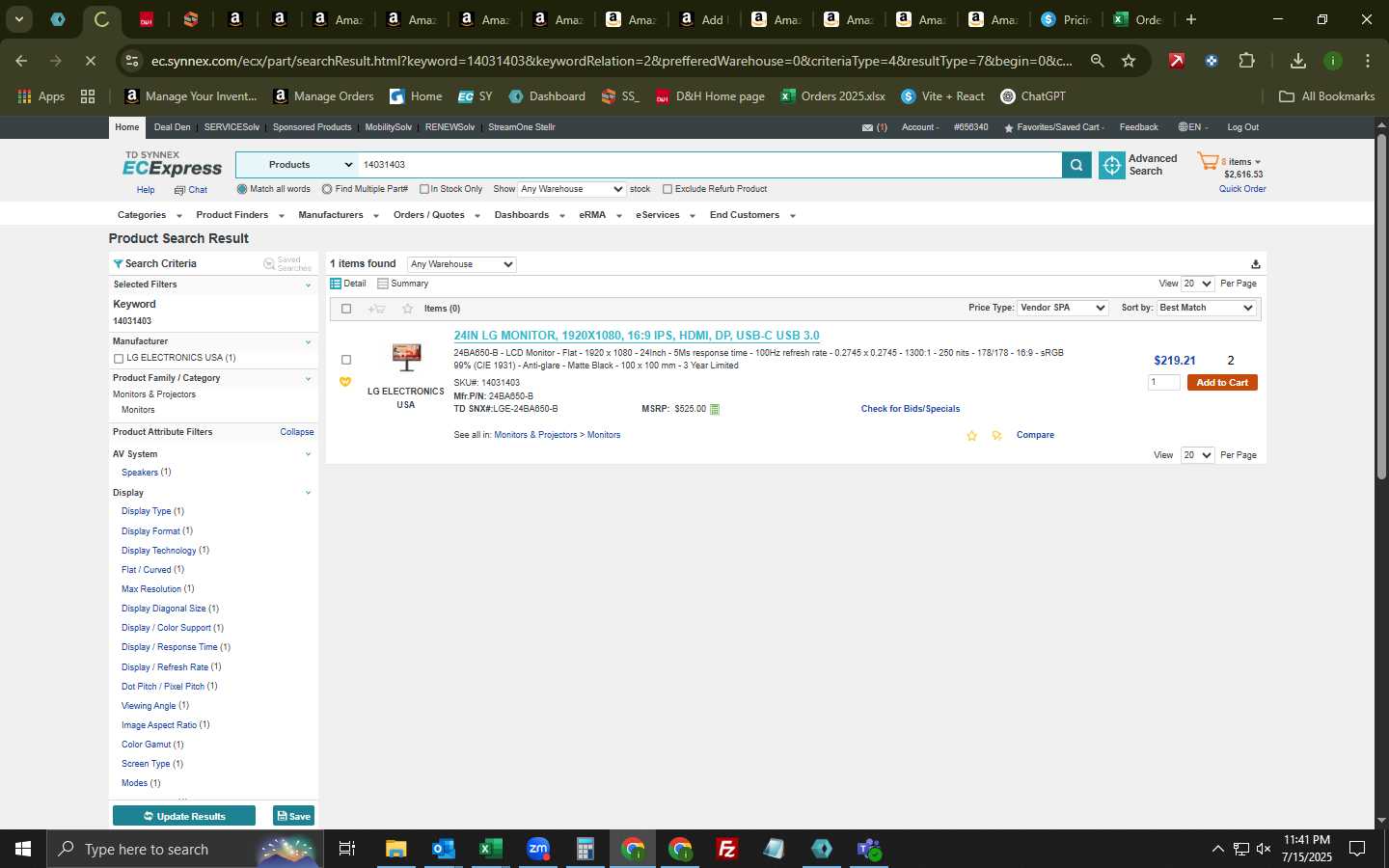Open the Zoom taskbar icon
The width and height of the screenshot is (1389, 868).
coord(537,849)
